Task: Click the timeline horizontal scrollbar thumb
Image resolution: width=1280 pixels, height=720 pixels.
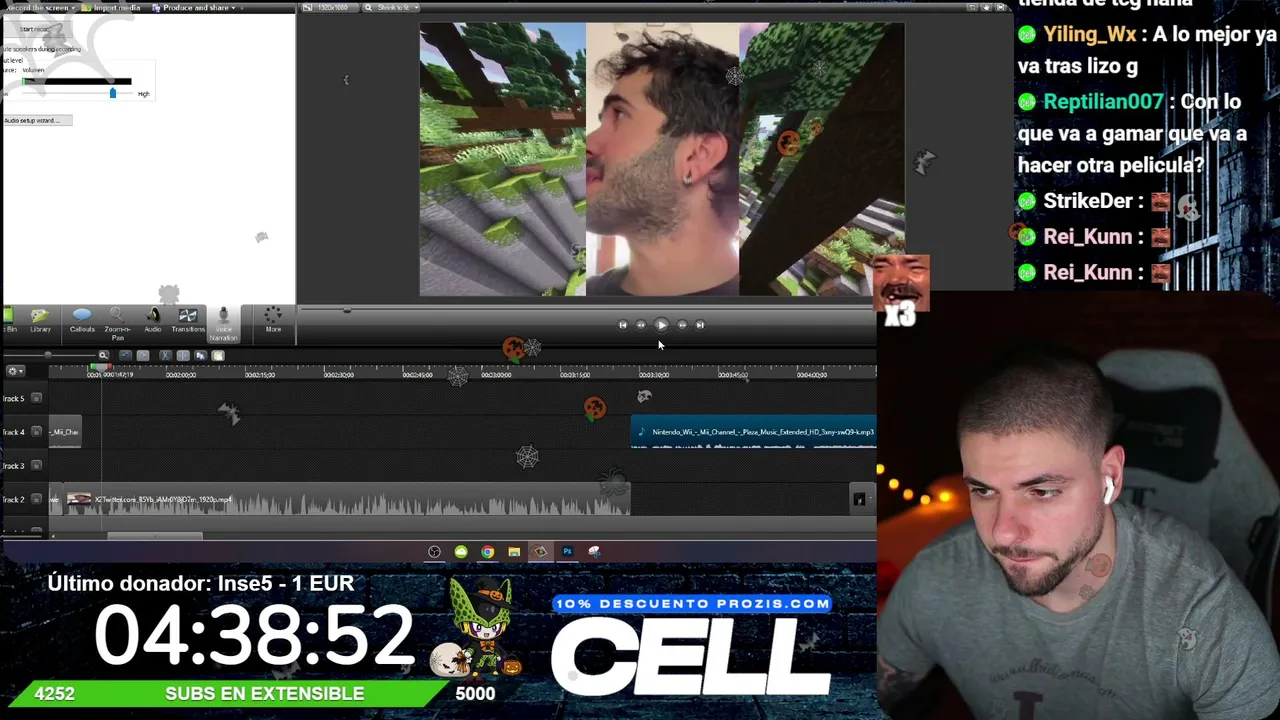Action: (155, 536)
